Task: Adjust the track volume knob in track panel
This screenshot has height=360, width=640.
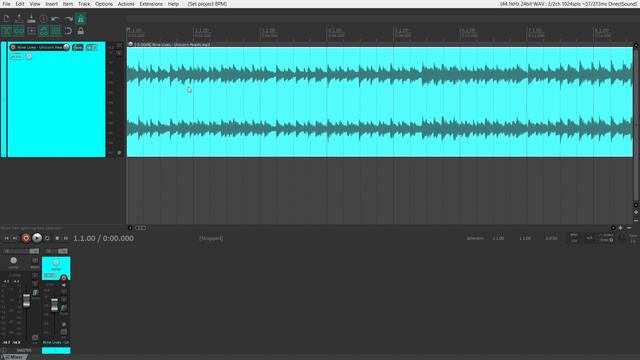Action: point(66,47)
